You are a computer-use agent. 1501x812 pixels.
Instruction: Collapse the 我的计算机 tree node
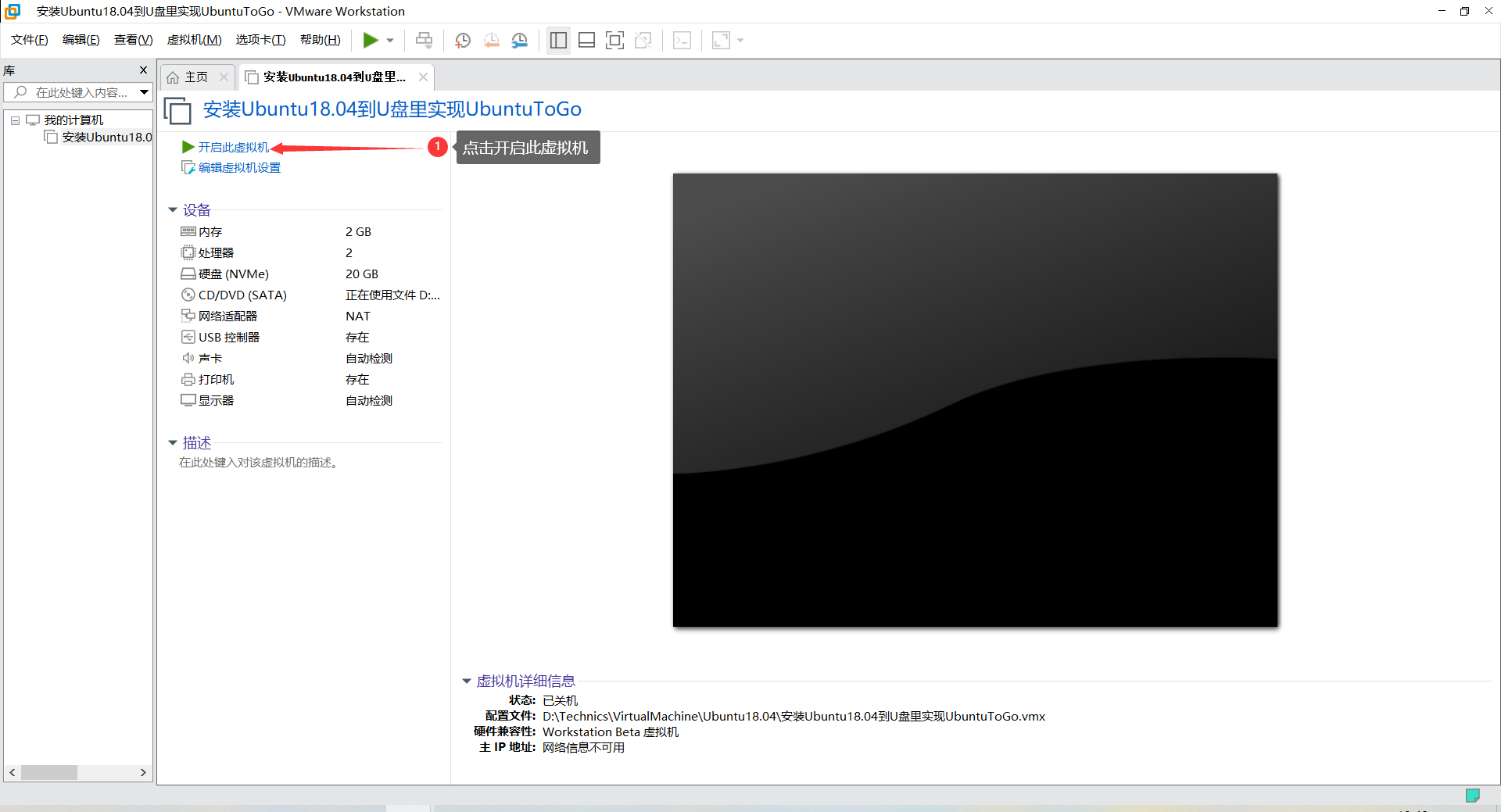click(x=15, y=120)
